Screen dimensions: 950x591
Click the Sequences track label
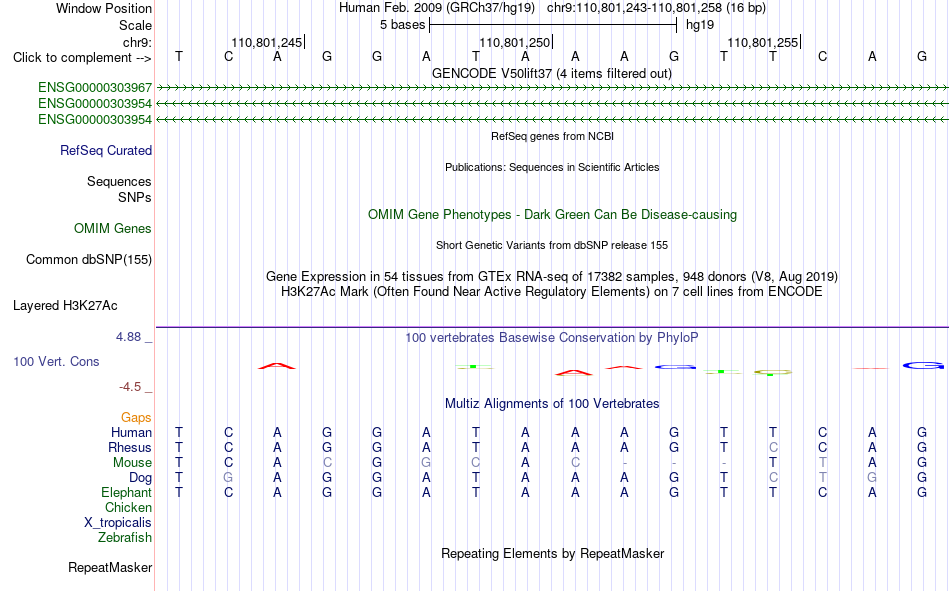point(119,181)
